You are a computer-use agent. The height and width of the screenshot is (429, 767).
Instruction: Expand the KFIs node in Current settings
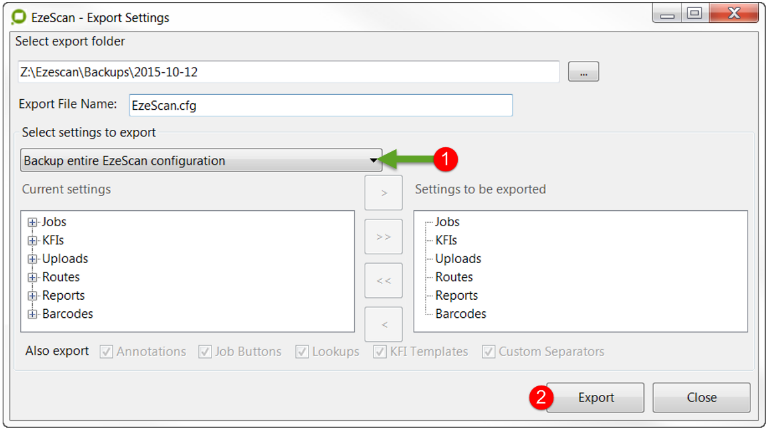33,240
